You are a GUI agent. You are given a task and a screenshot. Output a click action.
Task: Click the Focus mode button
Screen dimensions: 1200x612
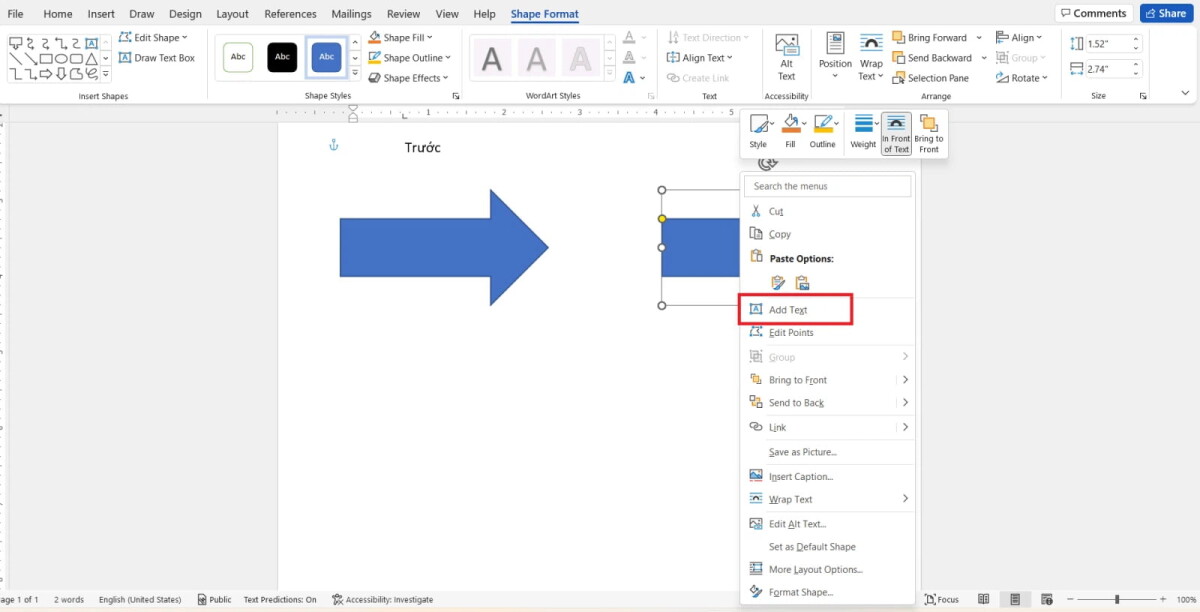point(942,599)
